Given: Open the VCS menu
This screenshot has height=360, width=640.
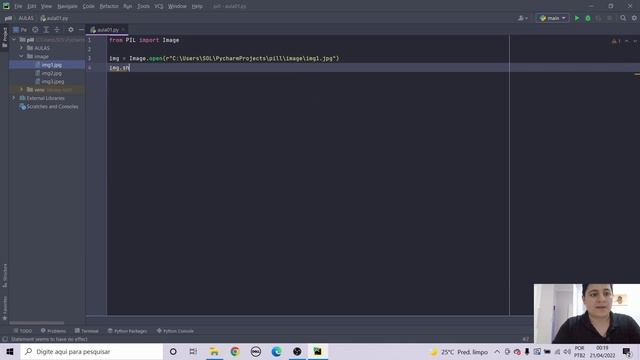Looking at the screenshot, I should 159,6.
